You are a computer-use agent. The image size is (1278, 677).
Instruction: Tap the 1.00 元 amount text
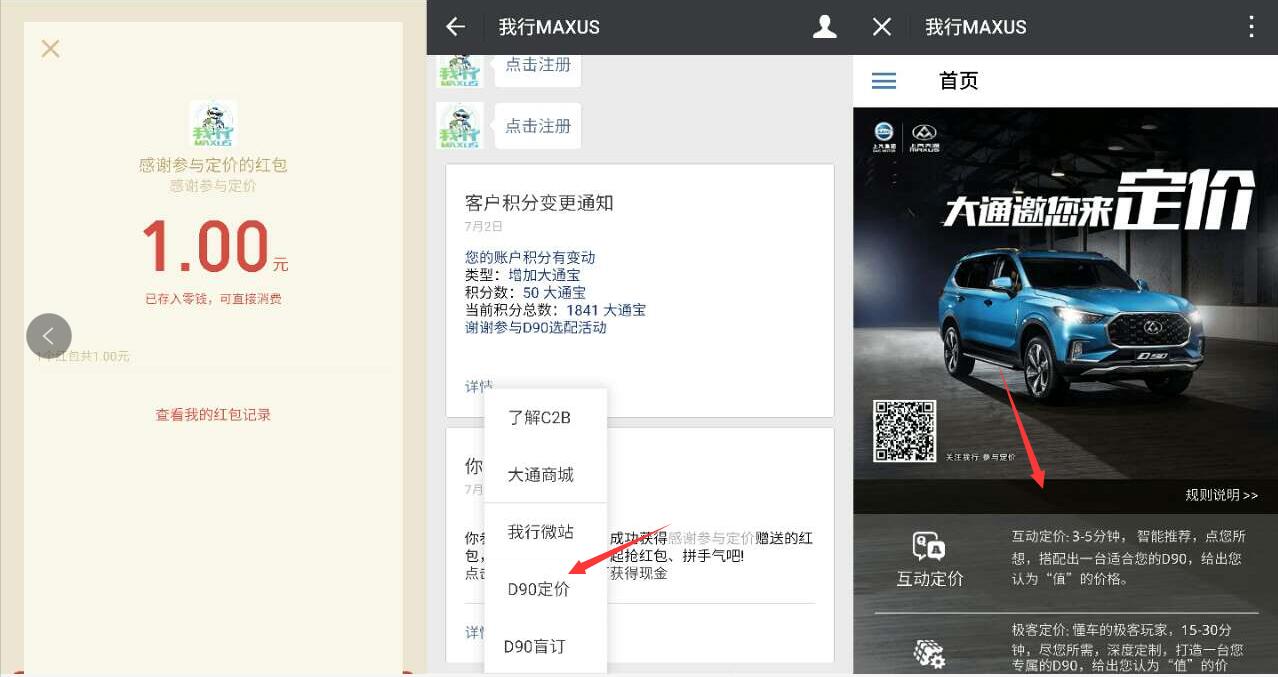[x=214, y=246]
